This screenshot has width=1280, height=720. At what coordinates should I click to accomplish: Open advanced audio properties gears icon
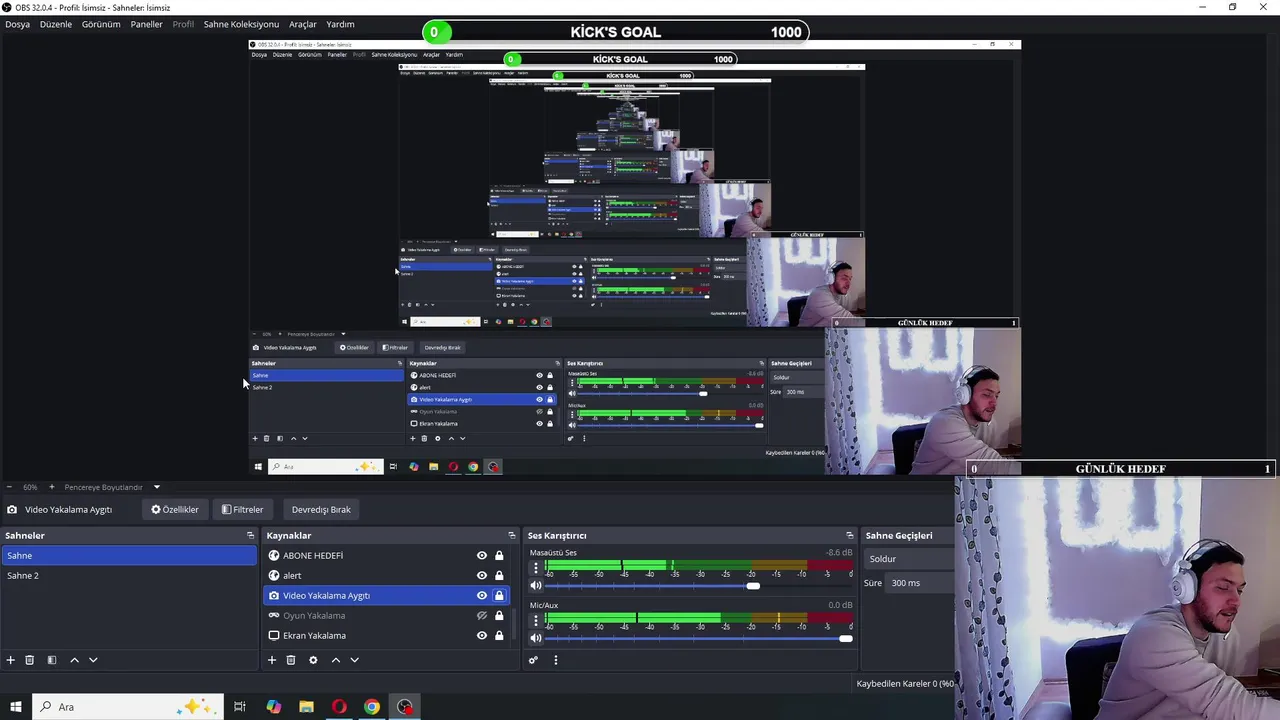(533, 660)
